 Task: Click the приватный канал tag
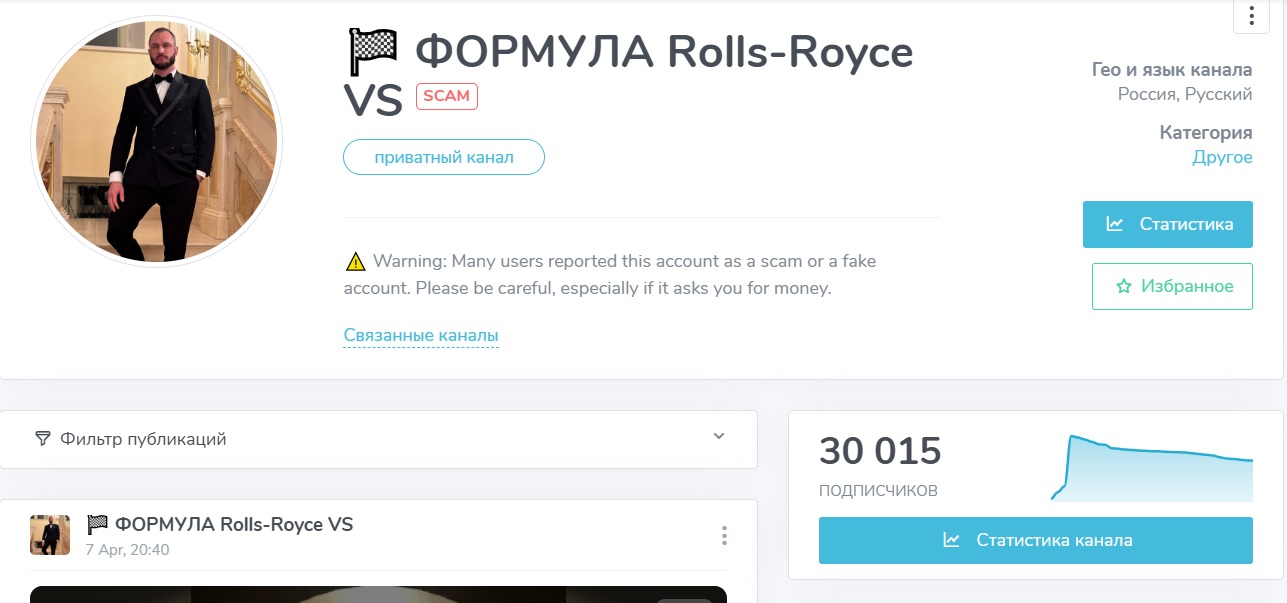(x=444, y=157)
